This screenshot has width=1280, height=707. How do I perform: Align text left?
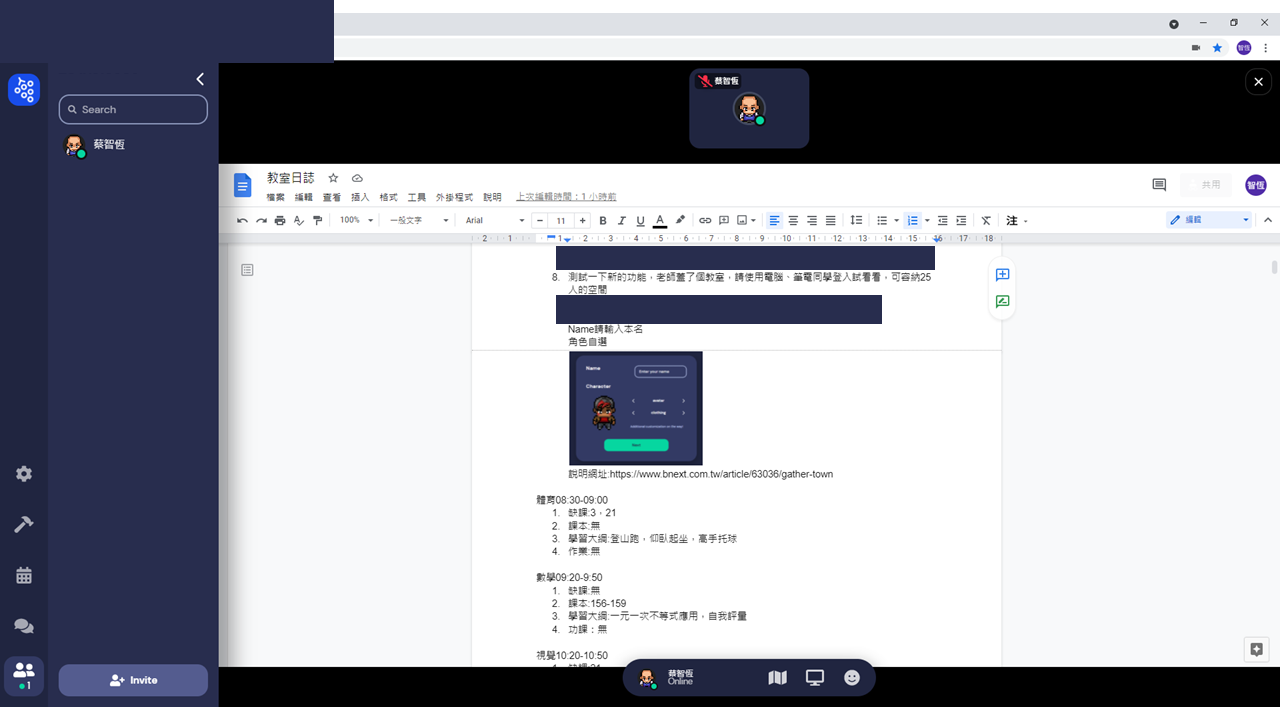click(774, 220)
